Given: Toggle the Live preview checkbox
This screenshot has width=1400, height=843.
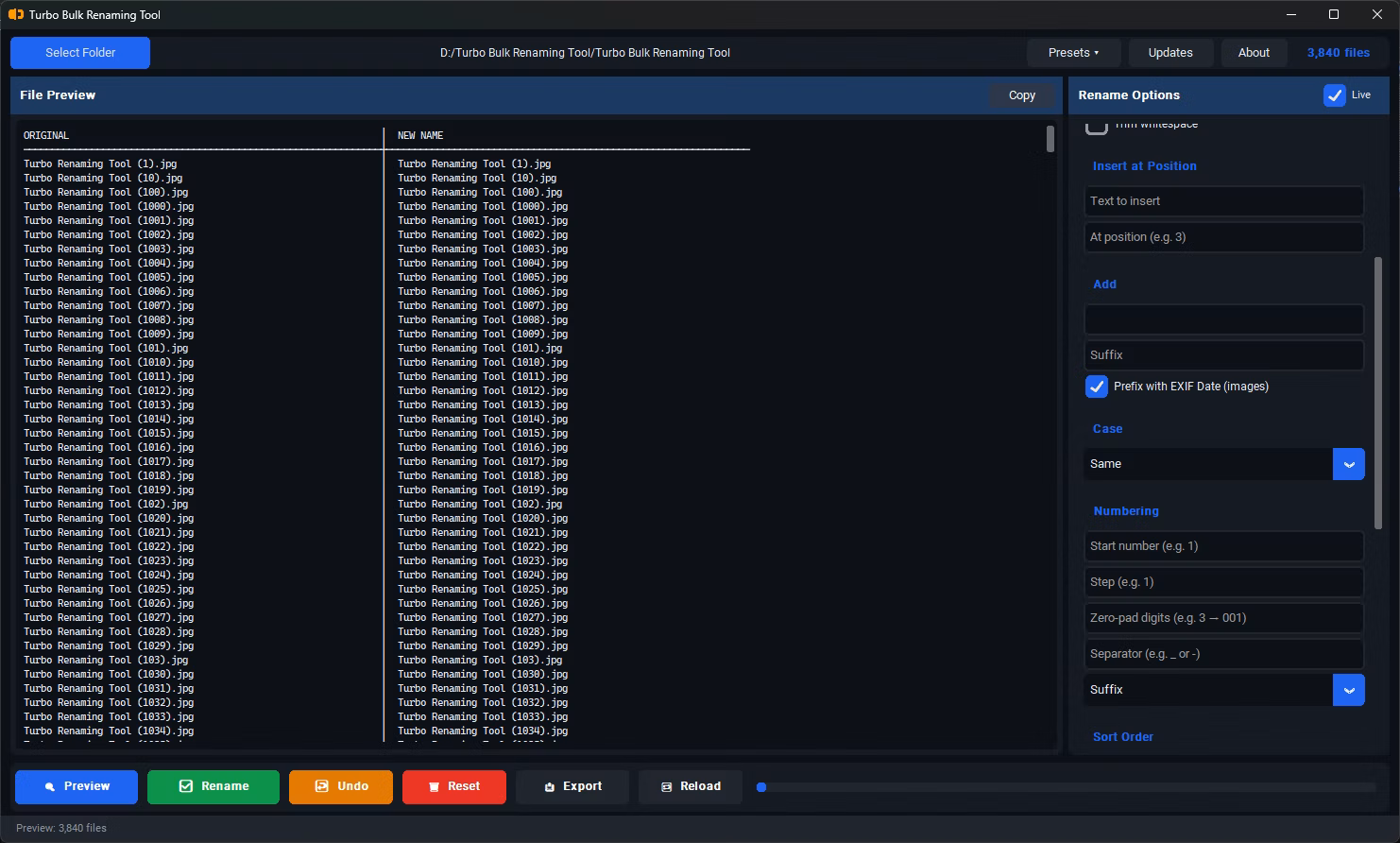Looking at the screenshot, I should [1334, 95].
